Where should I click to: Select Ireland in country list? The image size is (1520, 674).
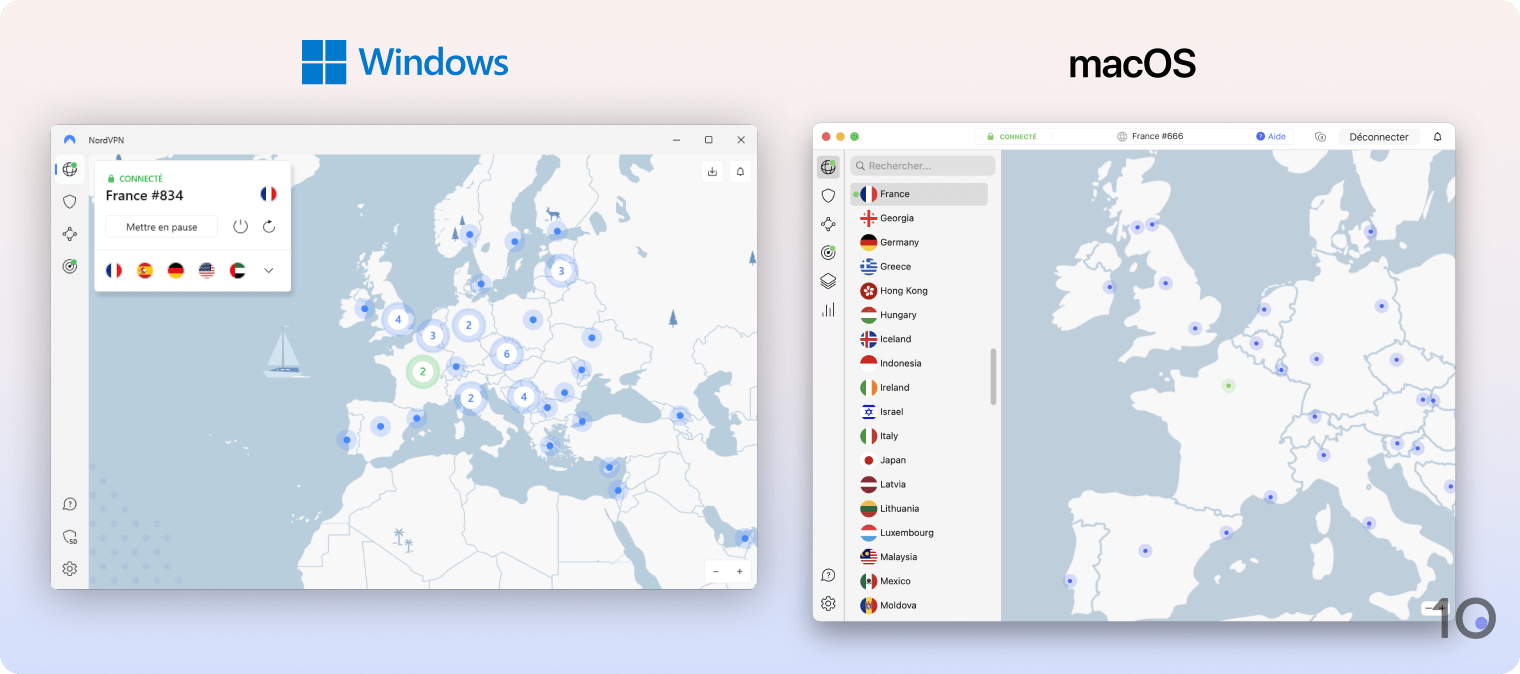(x=919, y=387)
